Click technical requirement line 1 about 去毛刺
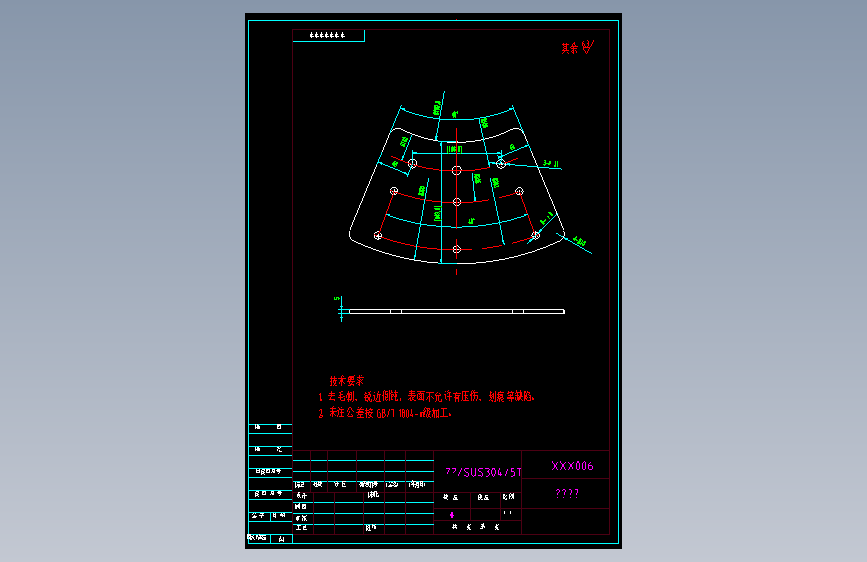This screenshot has height=562, width=867. (x=426, y=396)
